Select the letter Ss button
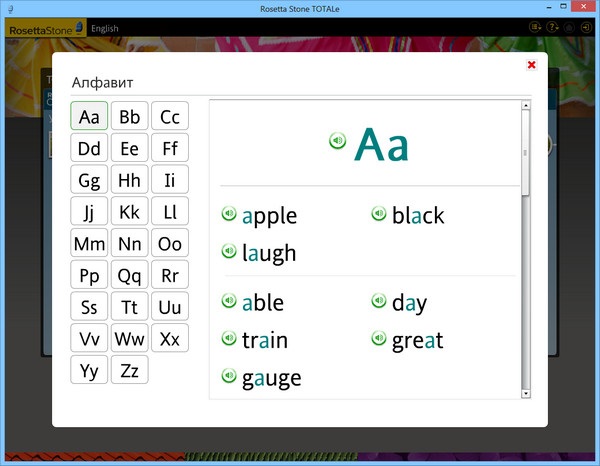The height and width of the screenshot is (466, 600). 89,306
